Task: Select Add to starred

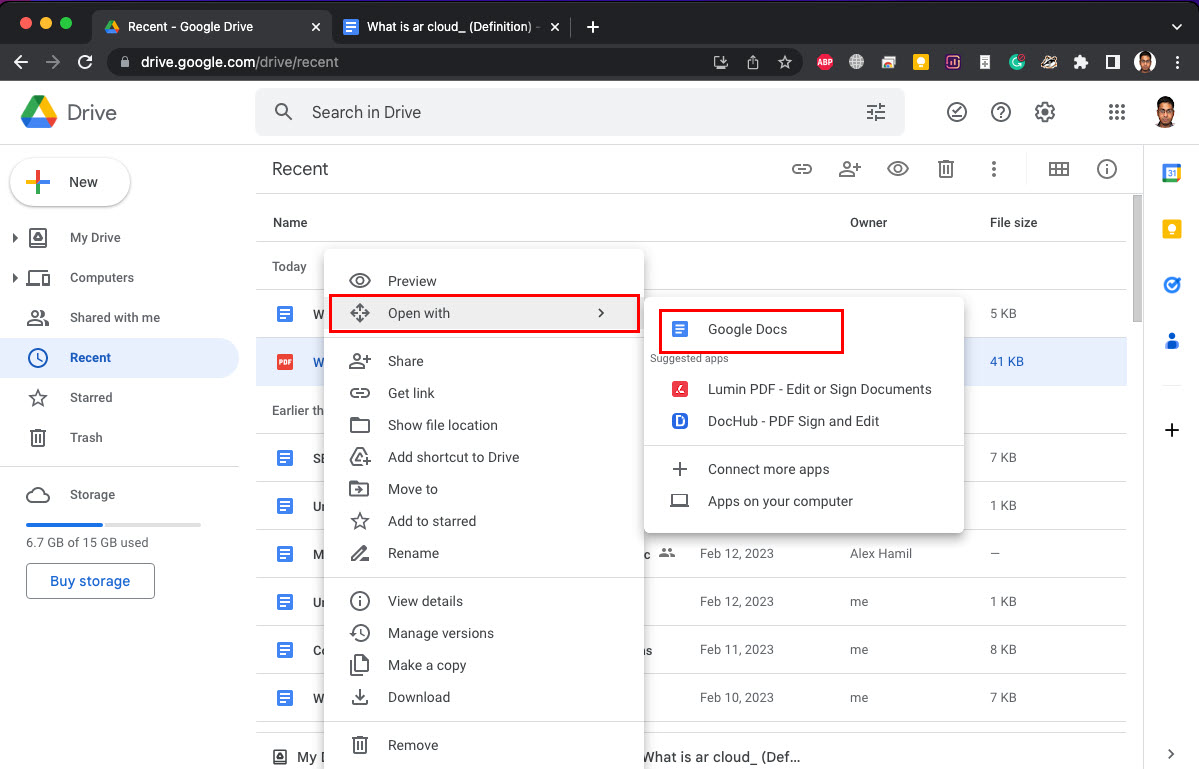Action: 486,521
